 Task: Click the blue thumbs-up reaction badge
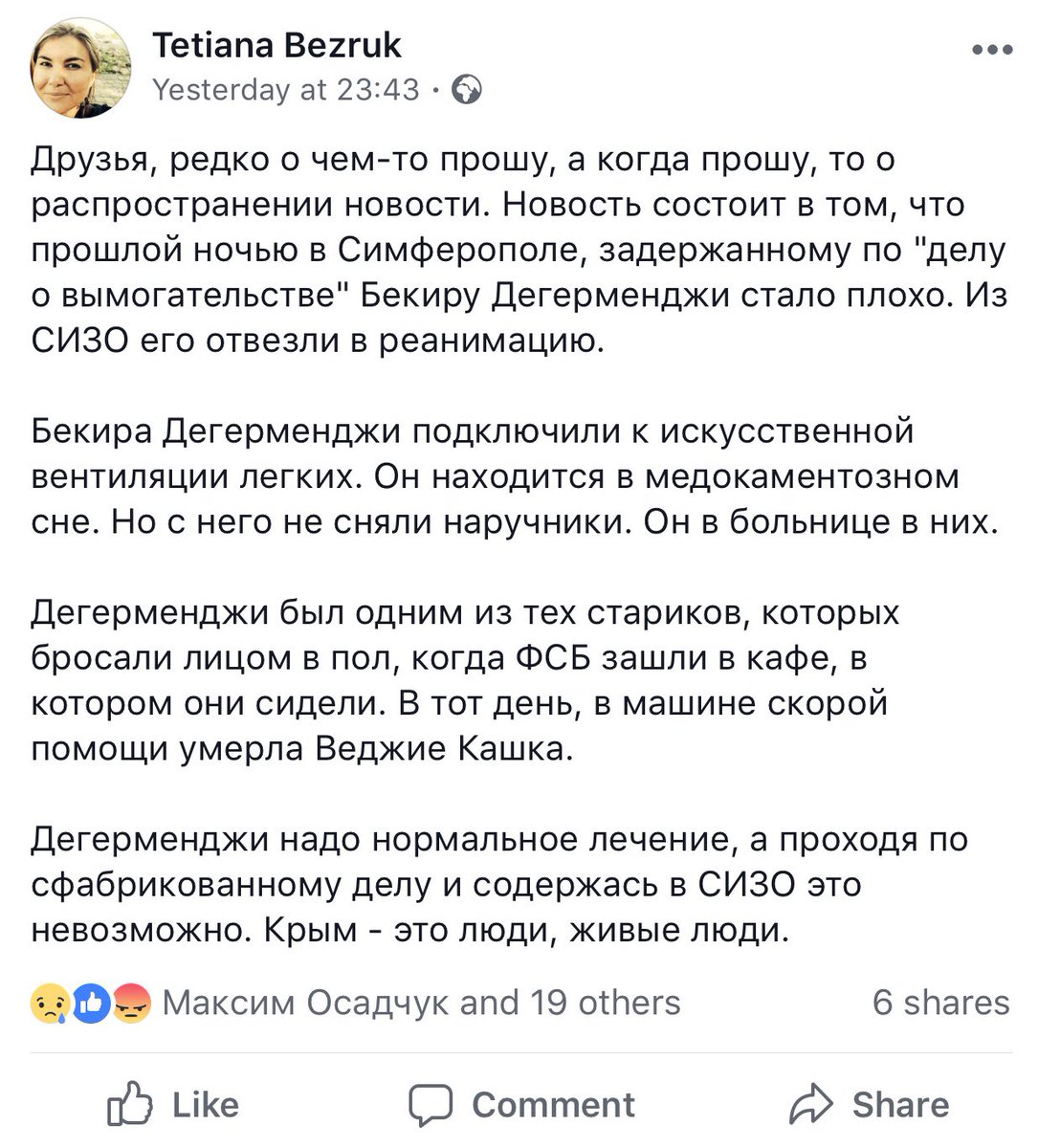[x=91, y=1003]
